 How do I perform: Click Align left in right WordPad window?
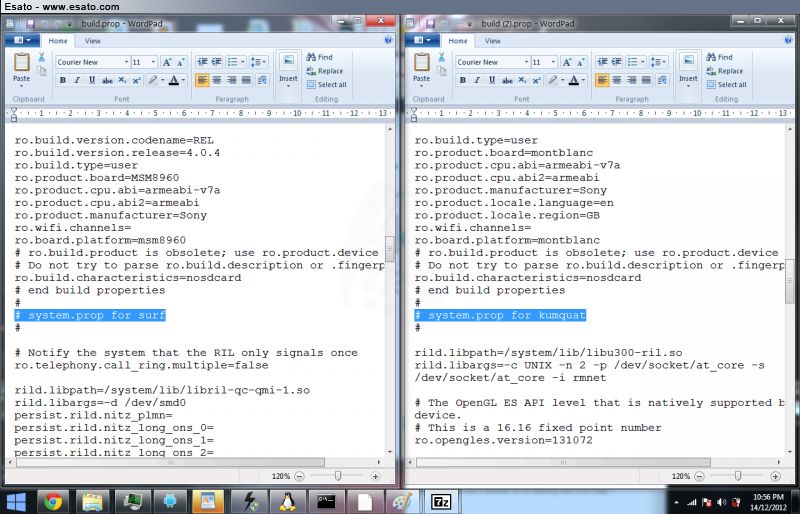point(602,80)
